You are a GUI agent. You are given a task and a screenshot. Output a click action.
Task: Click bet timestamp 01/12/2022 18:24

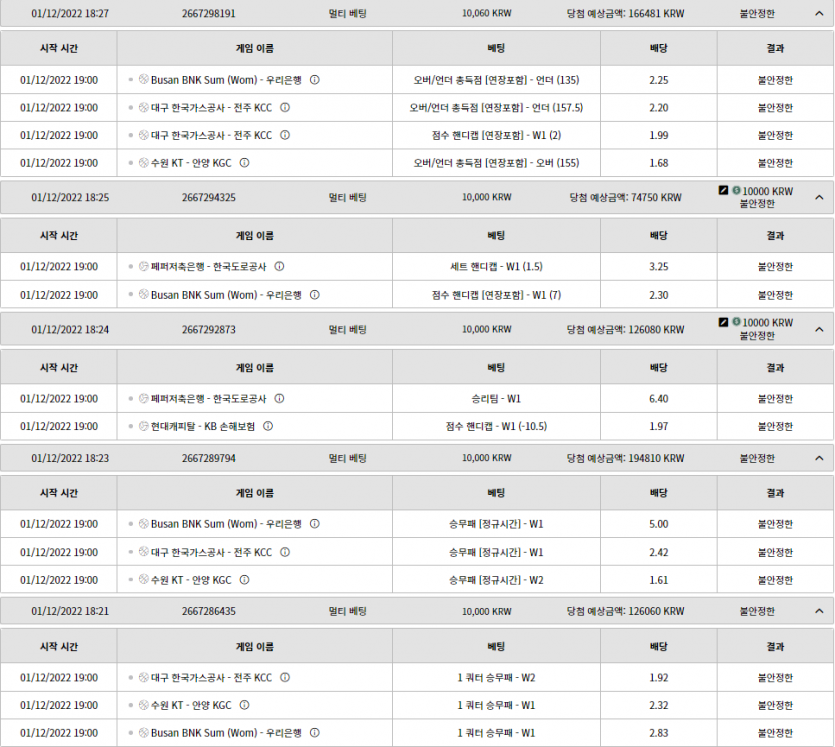point(70,330)
